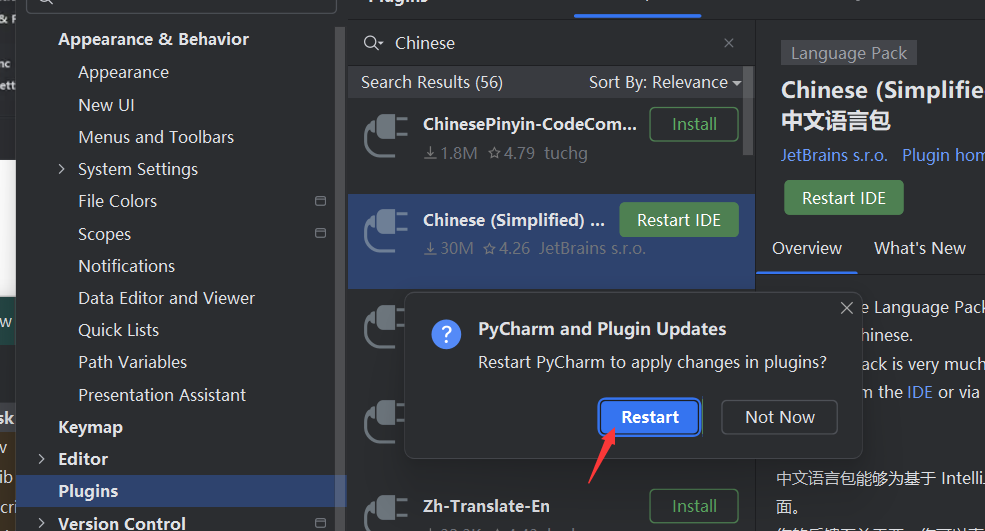Install the Zh-Translate-En plugin

pyautogui.click(x=694, y=506)
